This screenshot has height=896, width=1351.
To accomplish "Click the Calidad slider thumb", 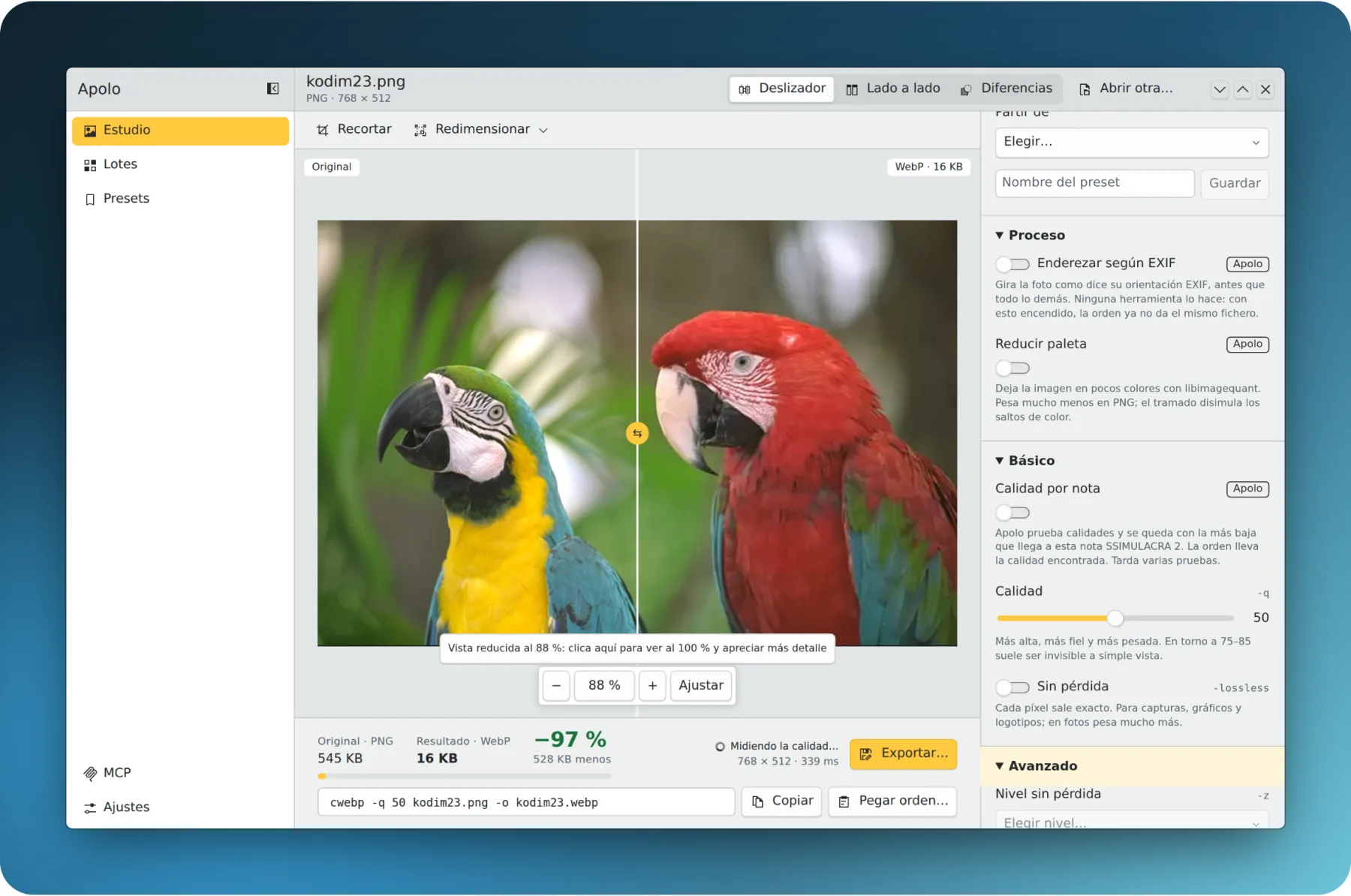I will click(x=1115, y=618).
